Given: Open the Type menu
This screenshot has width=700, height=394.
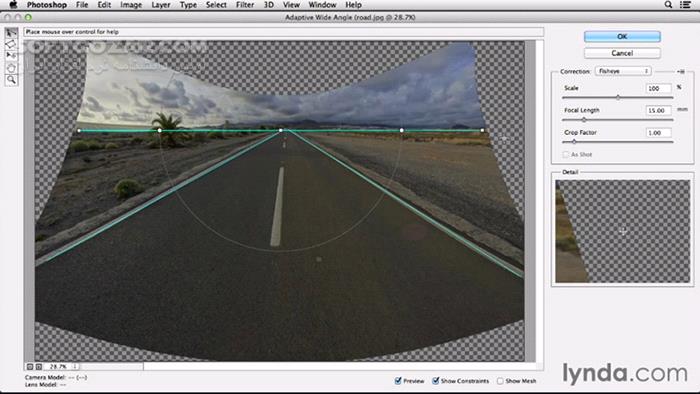Looking at the screenshot, I should [188, 5].
